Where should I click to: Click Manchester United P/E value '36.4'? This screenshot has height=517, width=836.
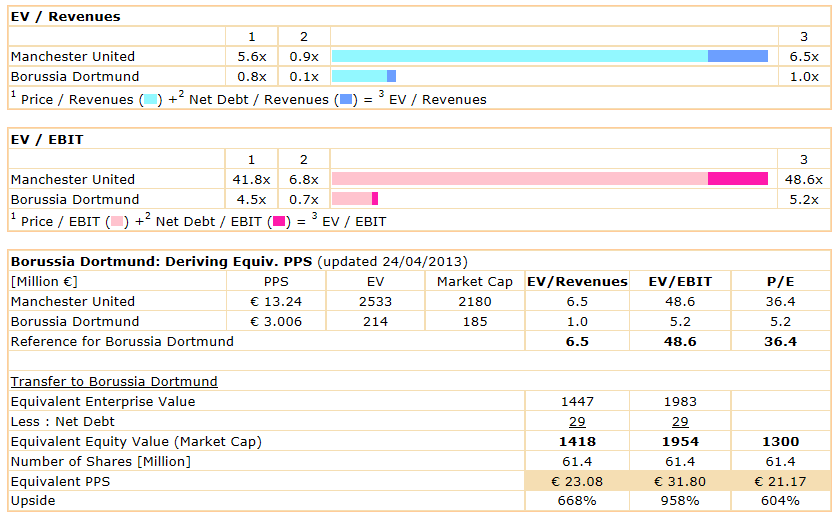[x=781, y=302]
